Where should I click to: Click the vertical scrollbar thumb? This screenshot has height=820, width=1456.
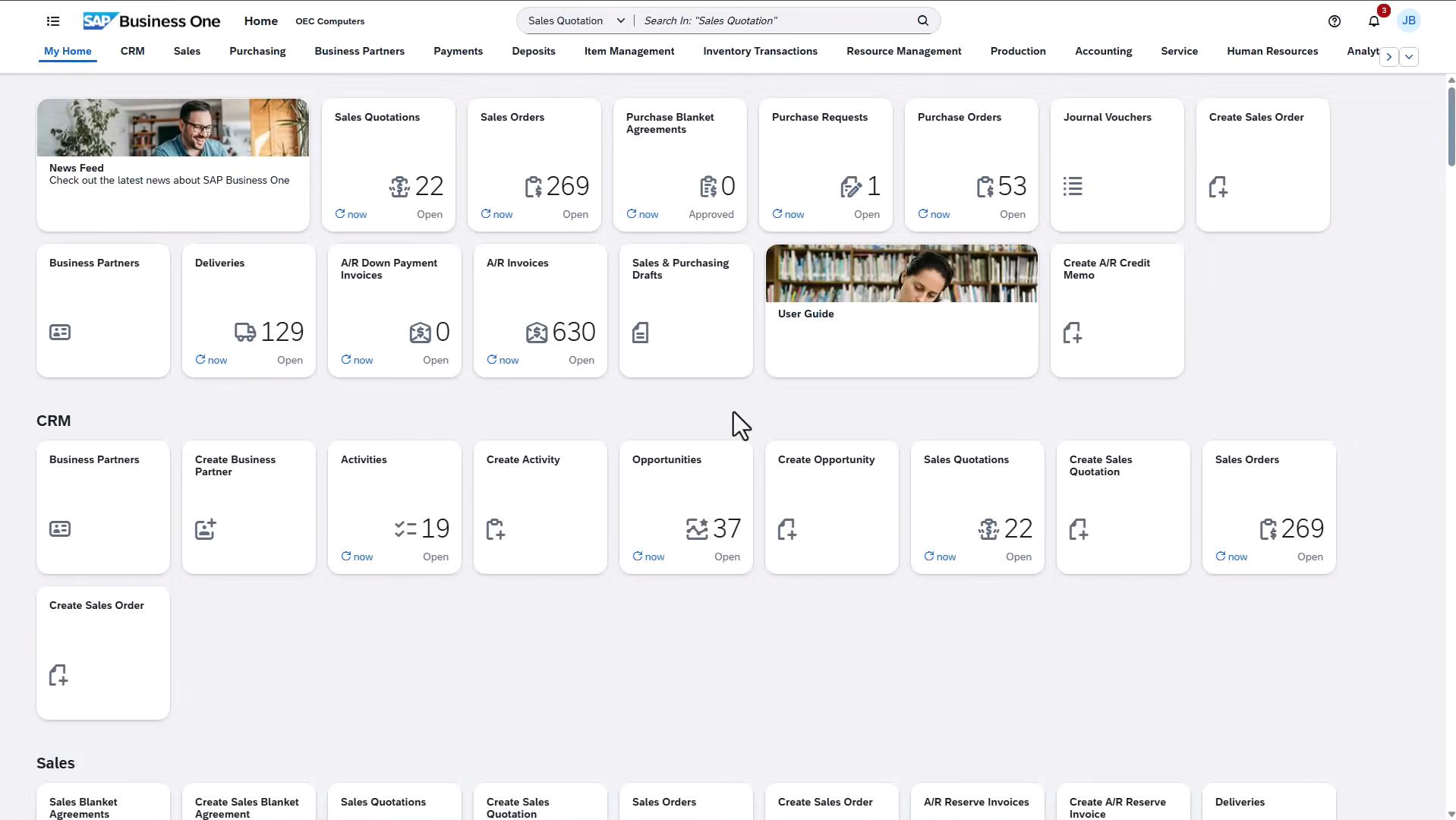point(1451,125)
